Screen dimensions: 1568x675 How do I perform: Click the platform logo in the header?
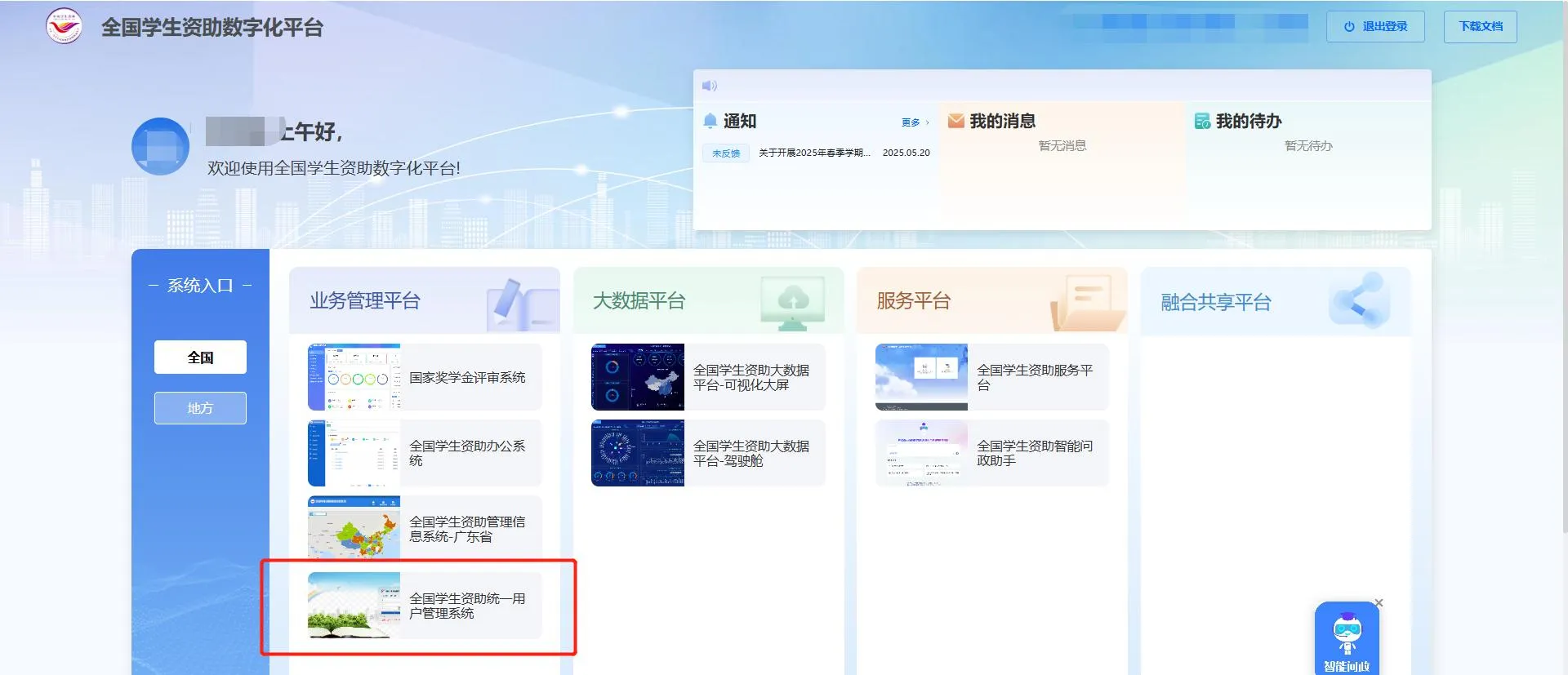point(64,26)
